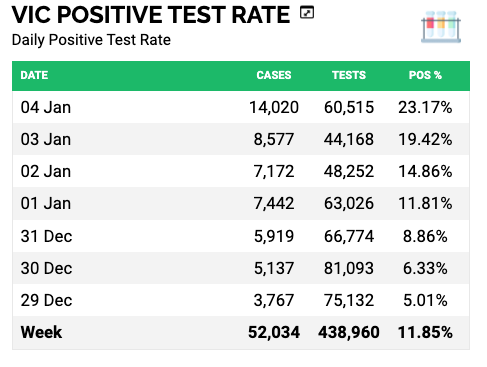This screenshot has height=367, width=487.
Task: Click the 31 Dec row date
Action: pos(46,236)
